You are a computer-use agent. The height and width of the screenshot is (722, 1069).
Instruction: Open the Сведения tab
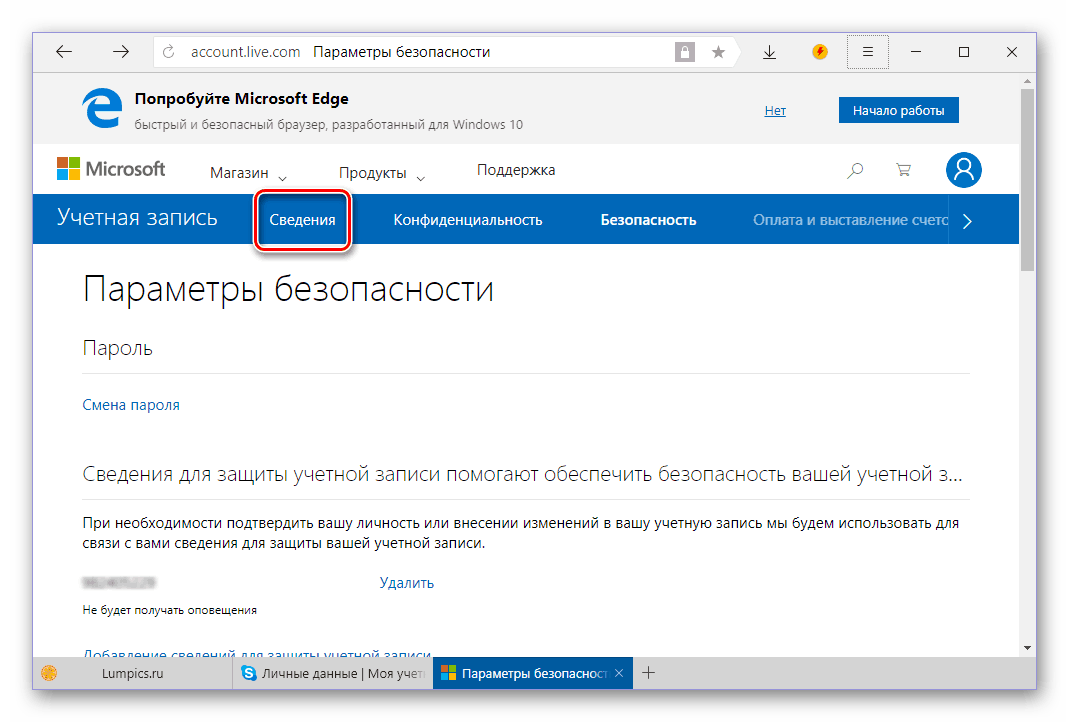[x=302, y=220]
